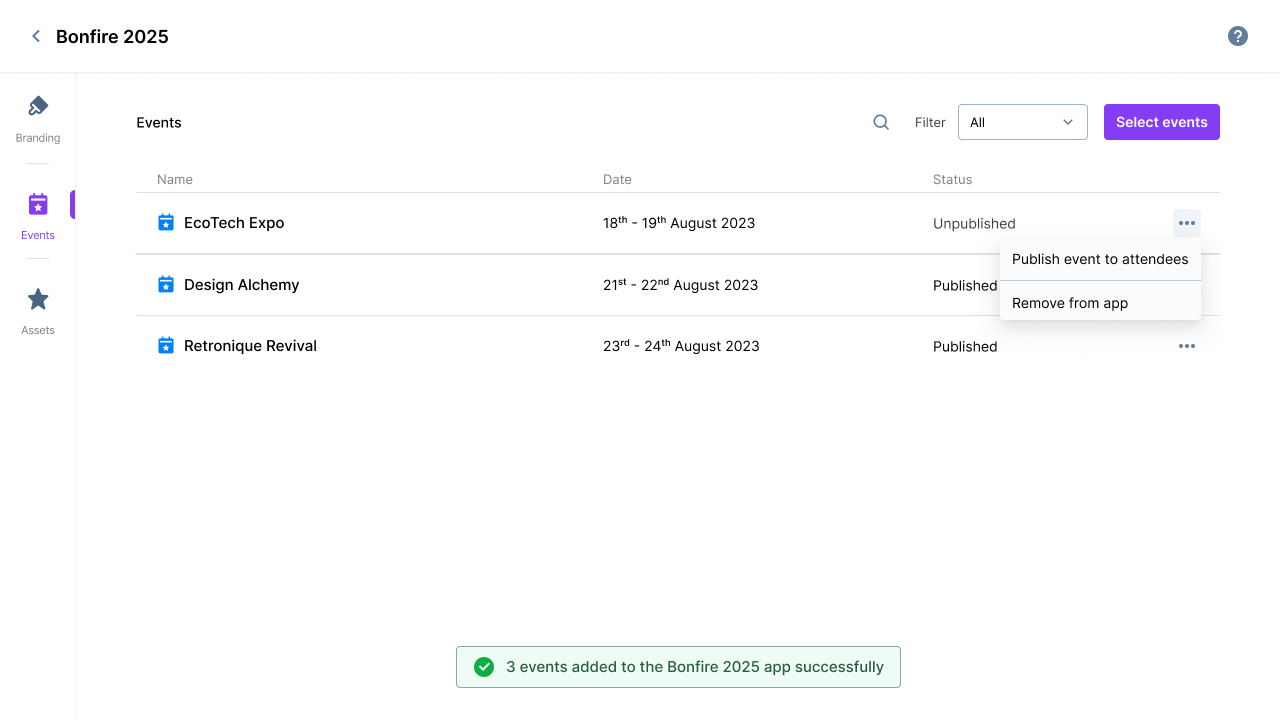This screenshot has height=720, width=1280.
Task: Click the calendar icon beside EcoTech Expo
Action: pyautogui.click(x=166, y=222)
